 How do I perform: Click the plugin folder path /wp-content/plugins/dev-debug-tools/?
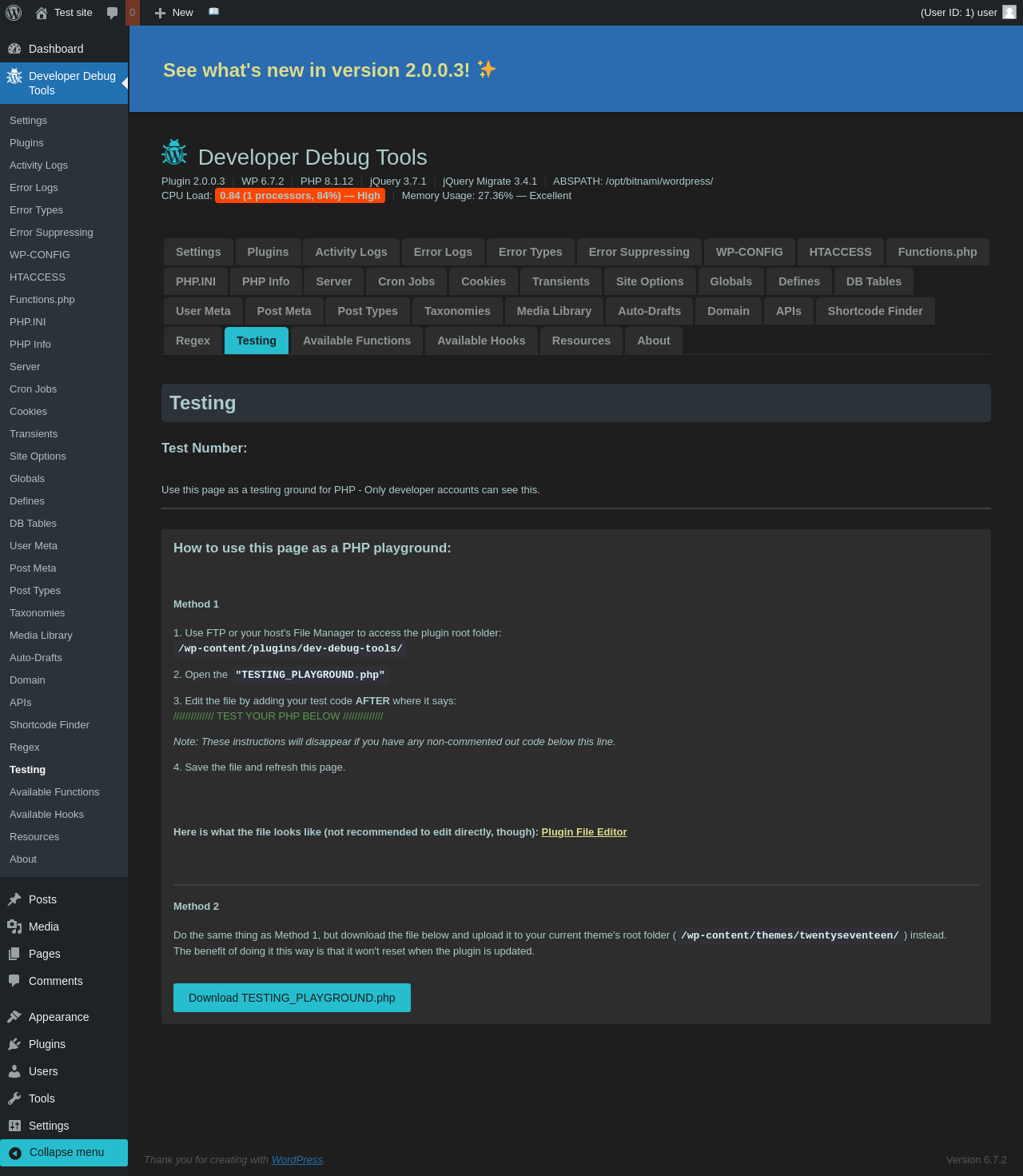(290, 649)
